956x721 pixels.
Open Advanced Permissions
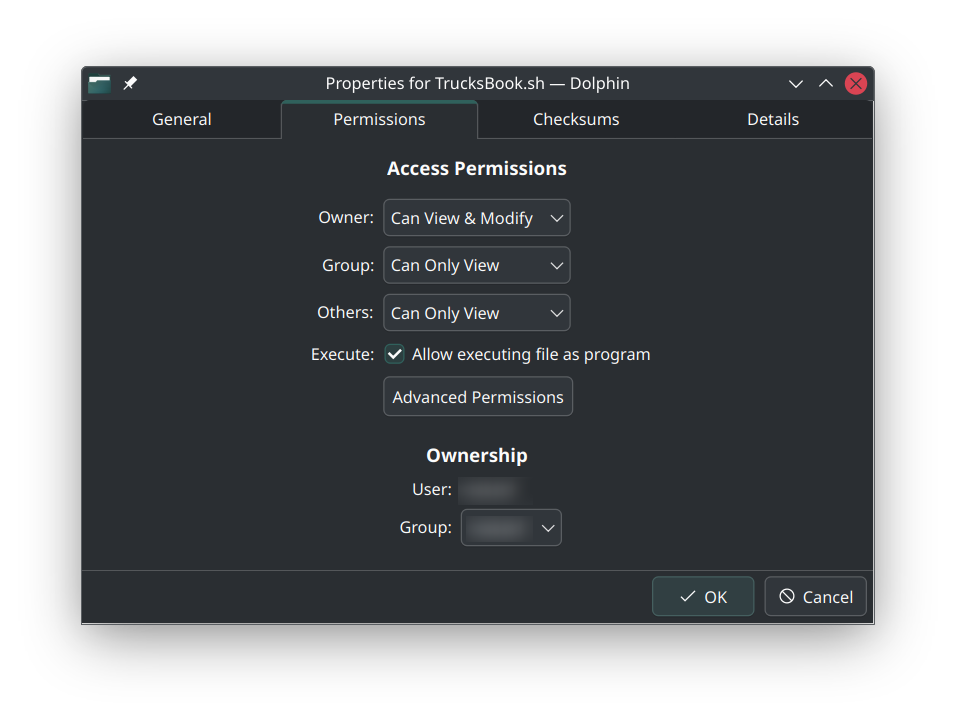[478, 397]
